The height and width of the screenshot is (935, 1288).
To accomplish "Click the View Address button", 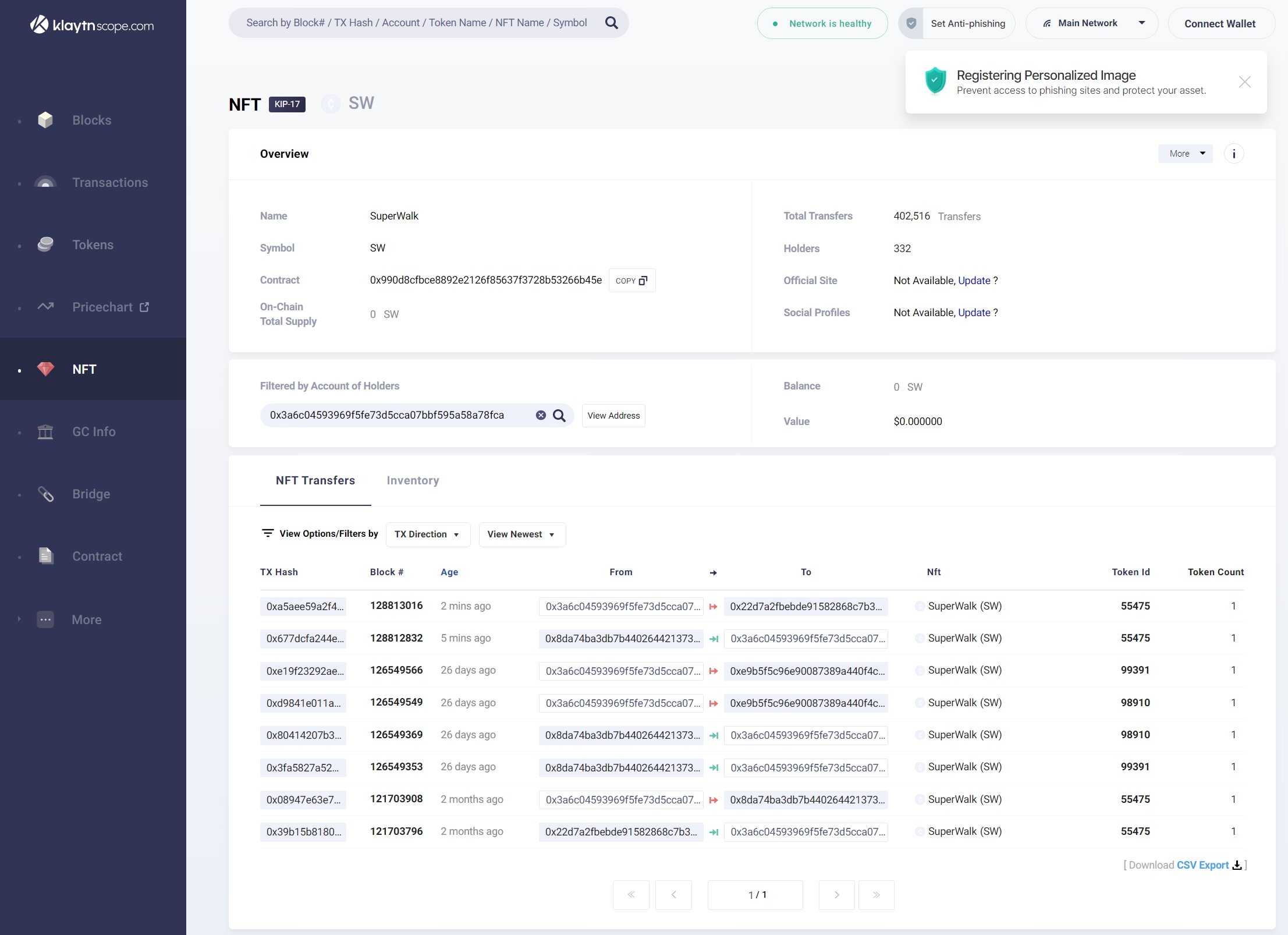I will pos(613,416).
